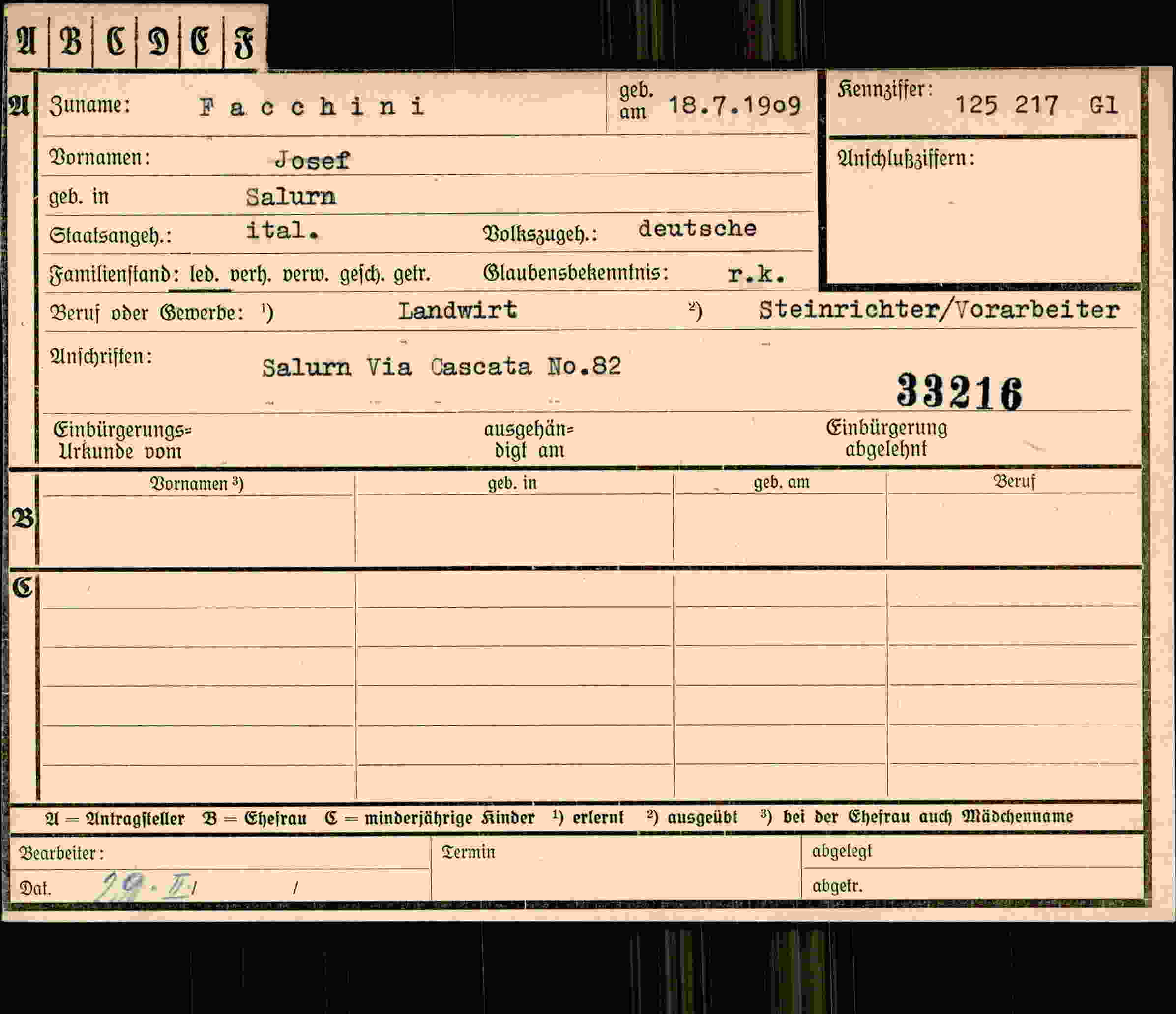Image resolution: width=1176 pixels, height=1014 pixels.
Task: Click the birth date '18.7.1909'
Action: 735,106
